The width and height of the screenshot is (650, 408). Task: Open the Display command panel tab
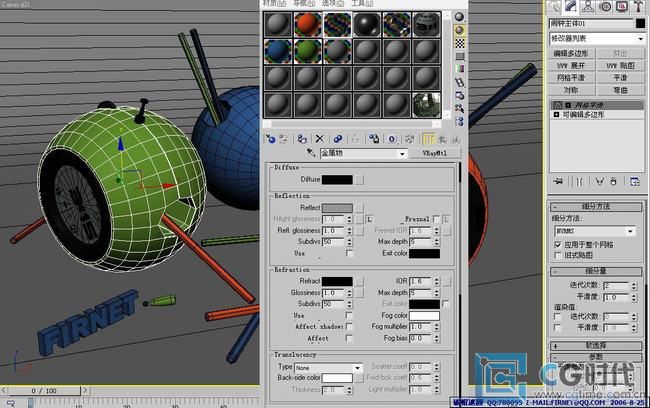[622, 6]
